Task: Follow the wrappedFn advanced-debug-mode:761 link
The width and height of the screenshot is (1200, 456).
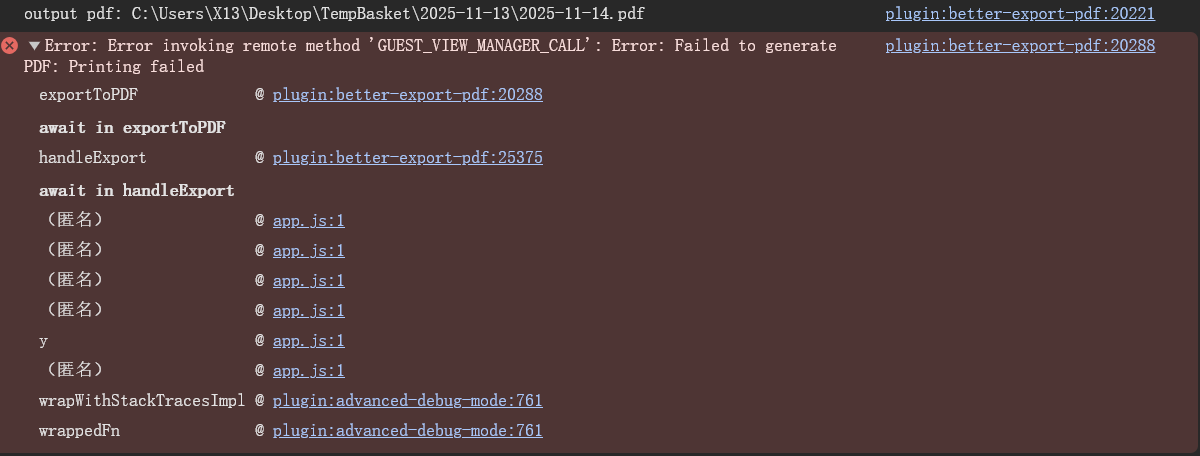Action: [x=407, y=431]
